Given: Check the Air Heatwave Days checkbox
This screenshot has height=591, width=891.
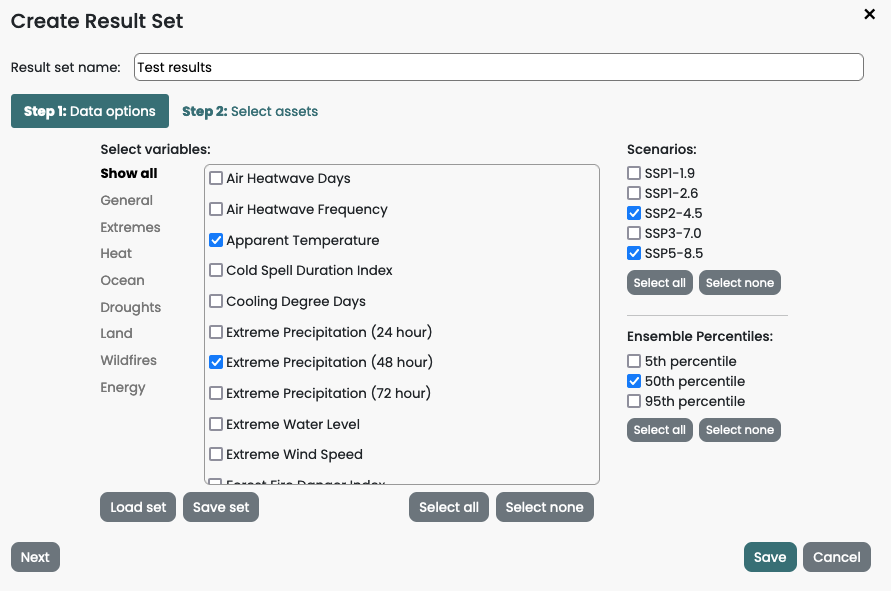Looking at the screenshot, I should 216,178.
